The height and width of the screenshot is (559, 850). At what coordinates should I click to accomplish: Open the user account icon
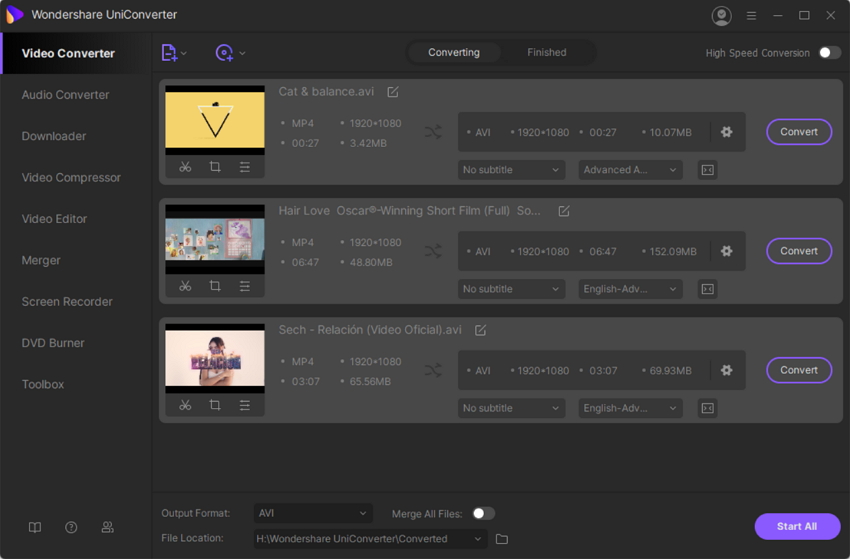[722, 16]
